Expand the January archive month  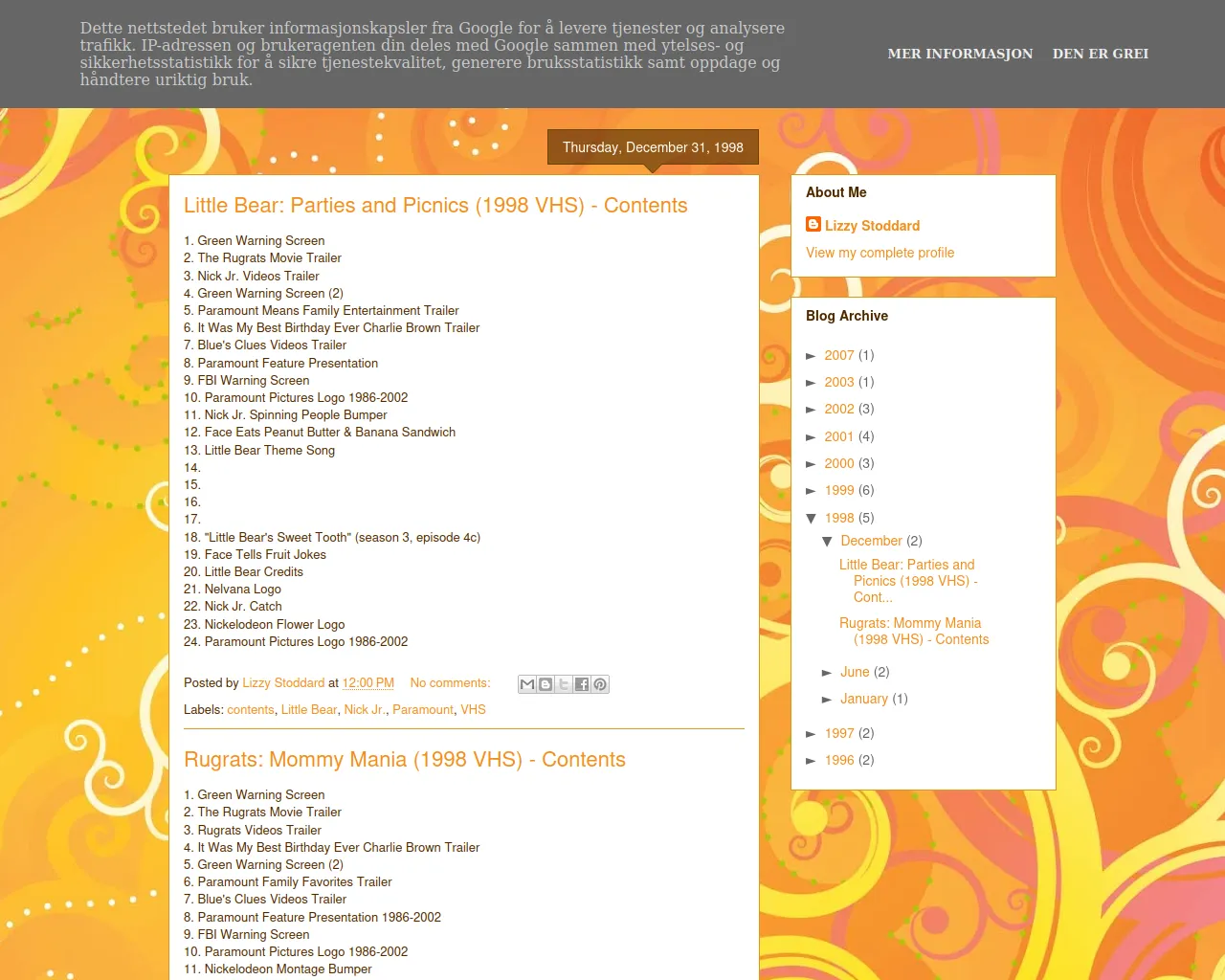(828, 700)
